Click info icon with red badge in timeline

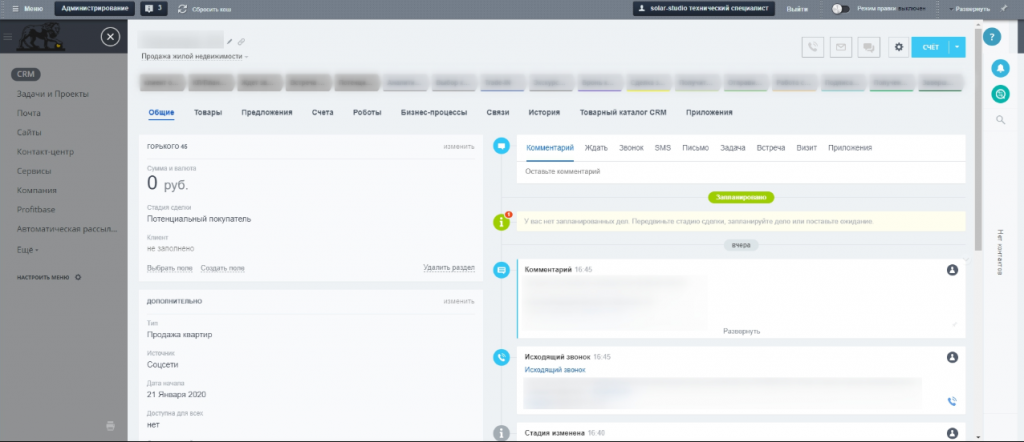pos(501,221)
